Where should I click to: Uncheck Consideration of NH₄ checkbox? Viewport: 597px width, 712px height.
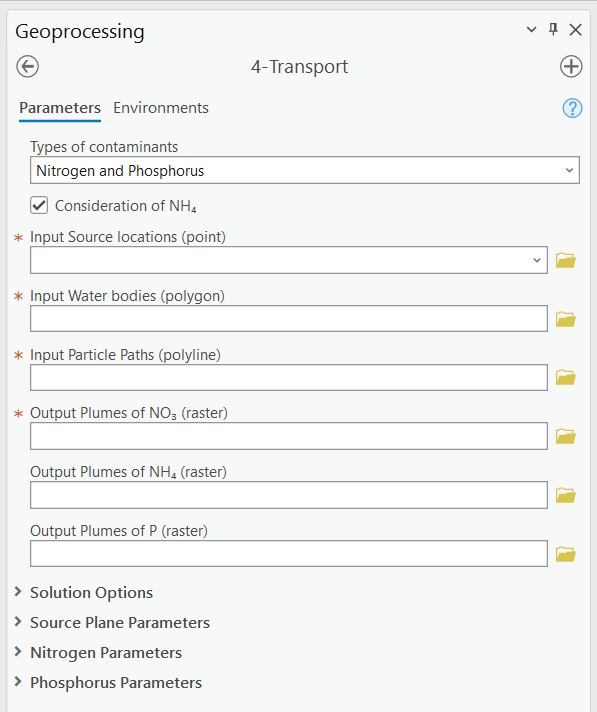(39, 205)
